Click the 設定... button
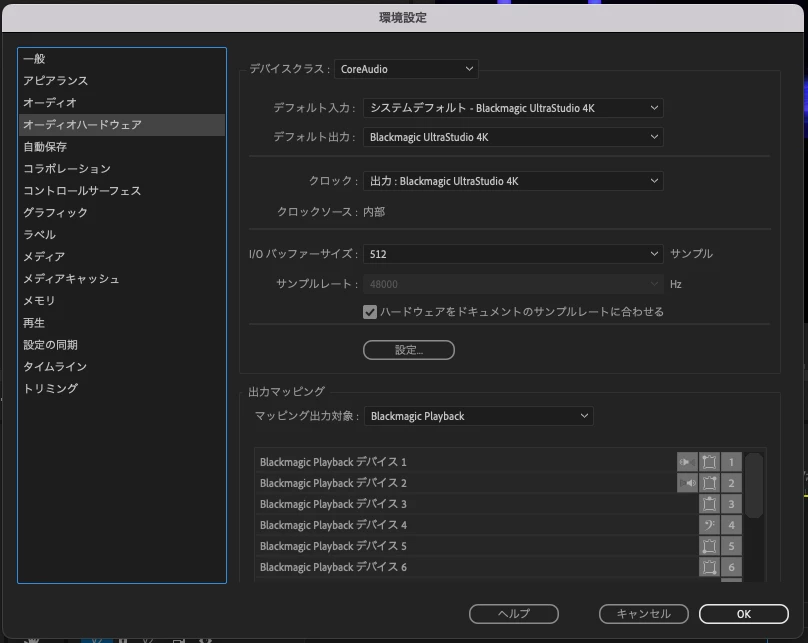808x643 pixels. pyautogui.click(x=409, y=350)
